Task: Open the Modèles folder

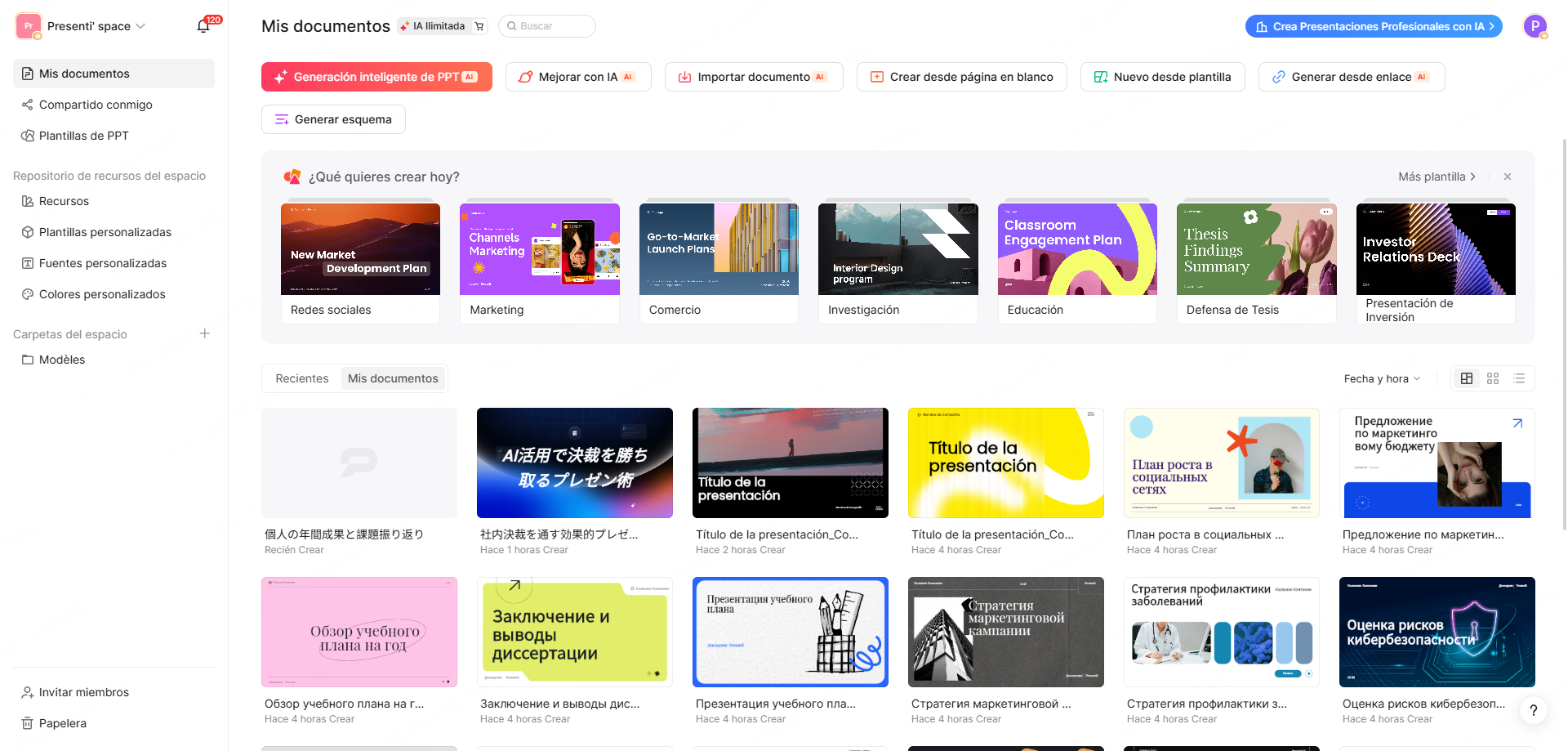Action: pyautogui.click(x=114, y=360)
